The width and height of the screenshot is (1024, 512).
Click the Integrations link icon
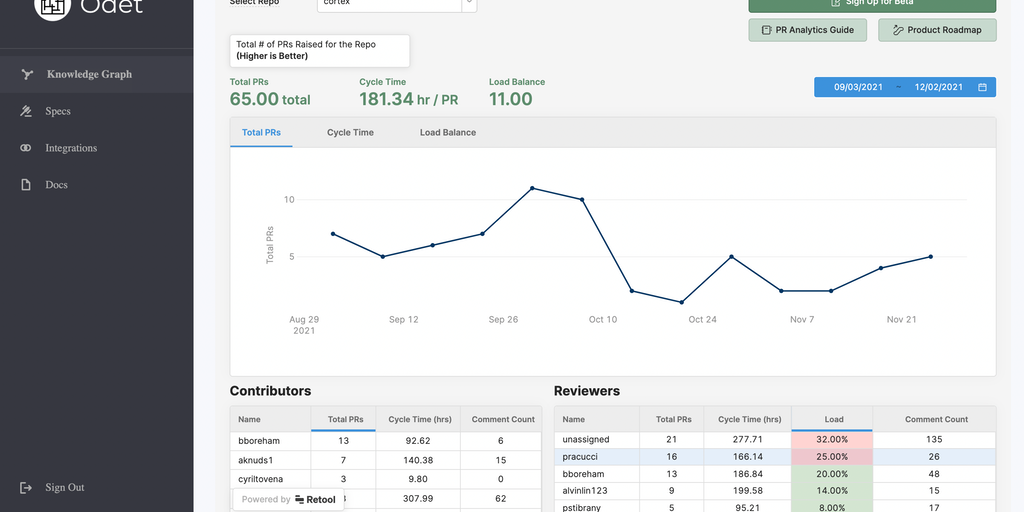pyautogui.click(x=27, y=148)
